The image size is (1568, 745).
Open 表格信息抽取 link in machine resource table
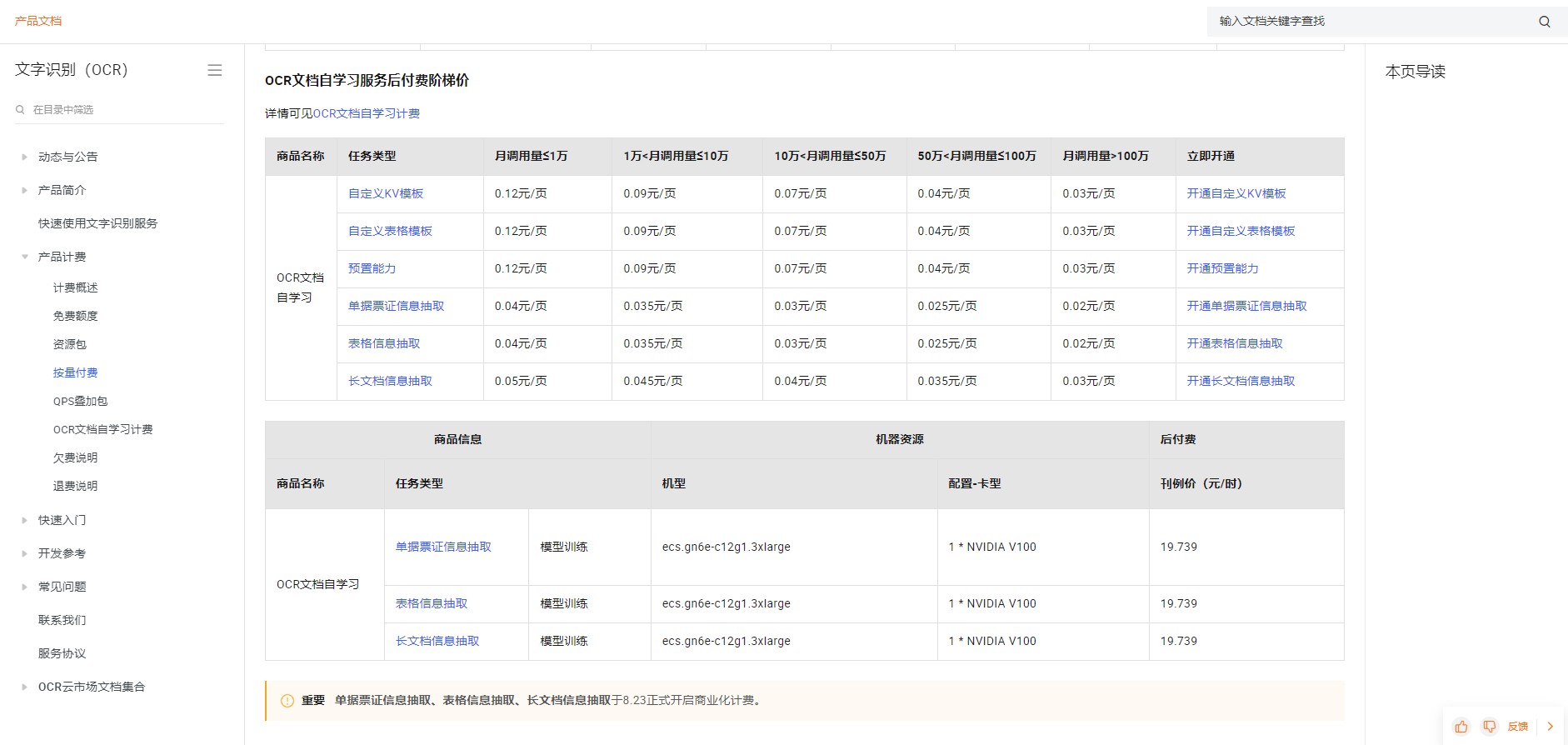pyautogui.click(x=432, y=603)
